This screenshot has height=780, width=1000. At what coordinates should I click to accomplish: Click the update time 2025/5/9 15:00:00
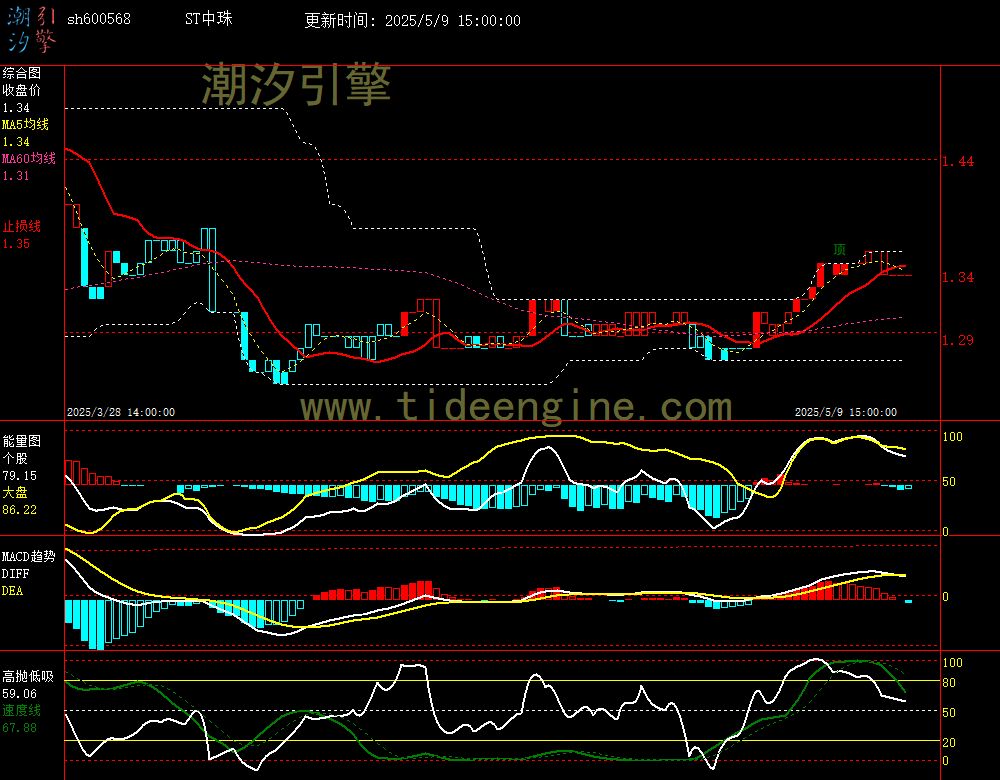pyautogui.click(x=453, y=20)
